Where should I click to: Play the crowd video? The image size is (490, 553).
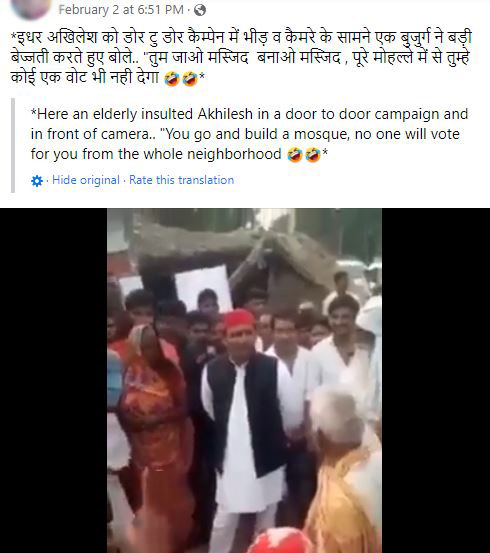pos(244,381)
